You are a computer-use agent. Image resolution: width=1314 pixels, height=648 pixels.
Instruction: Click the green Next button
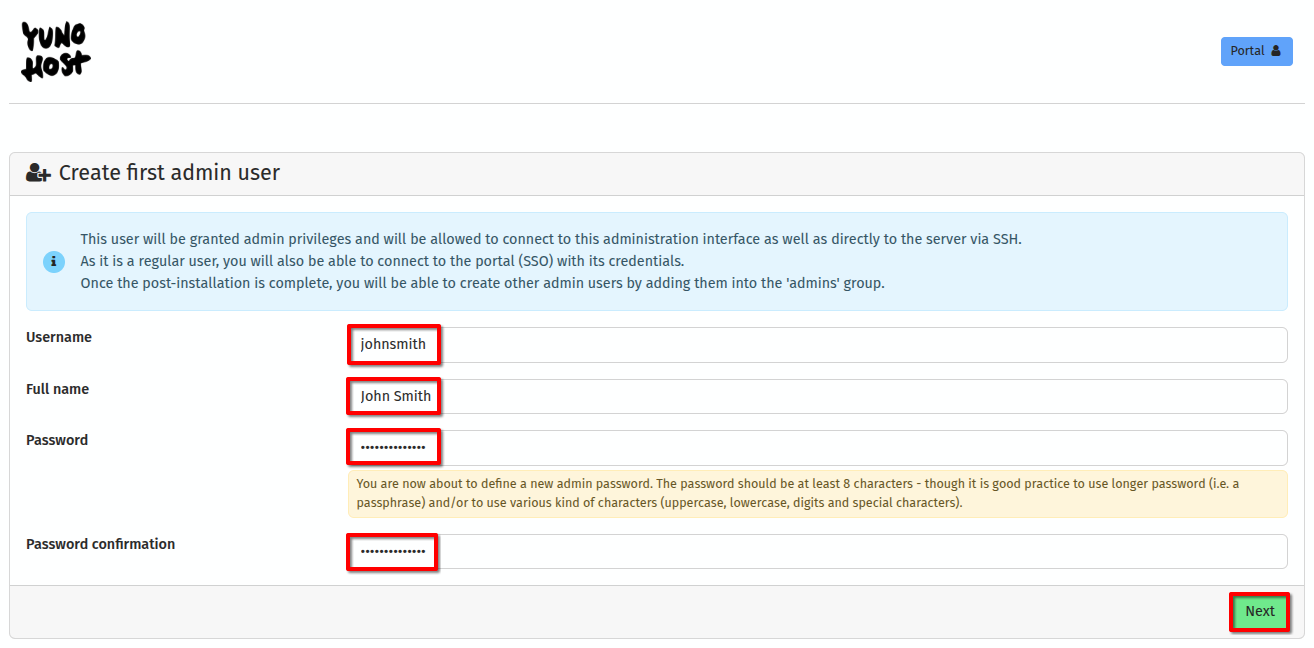click(1259, 612)
